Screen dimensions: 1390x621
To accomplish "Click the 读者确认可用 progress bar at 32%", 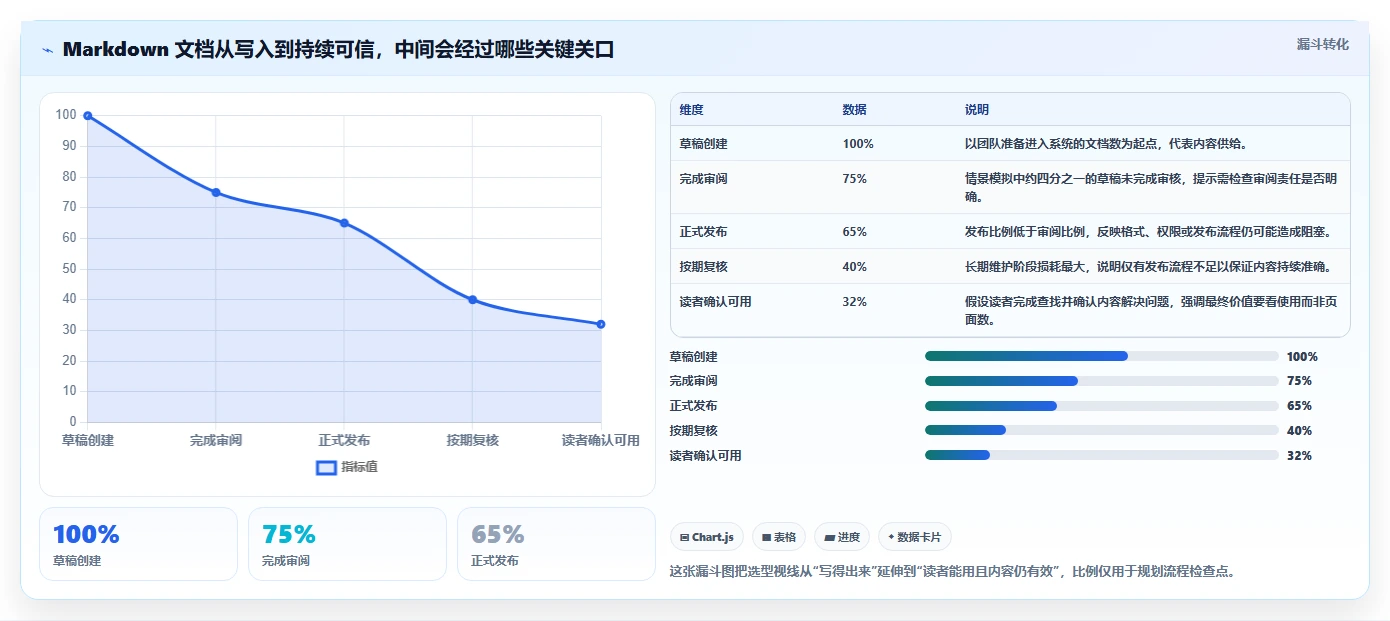I will point(1102,455).
